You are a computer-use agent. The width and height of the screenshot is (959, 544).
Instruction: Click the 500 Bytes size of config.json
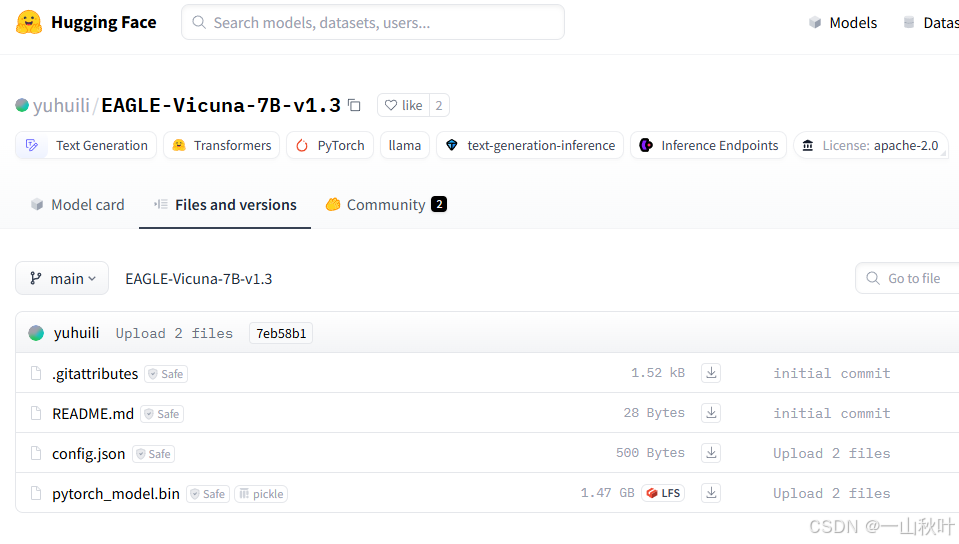click(650, 453)
